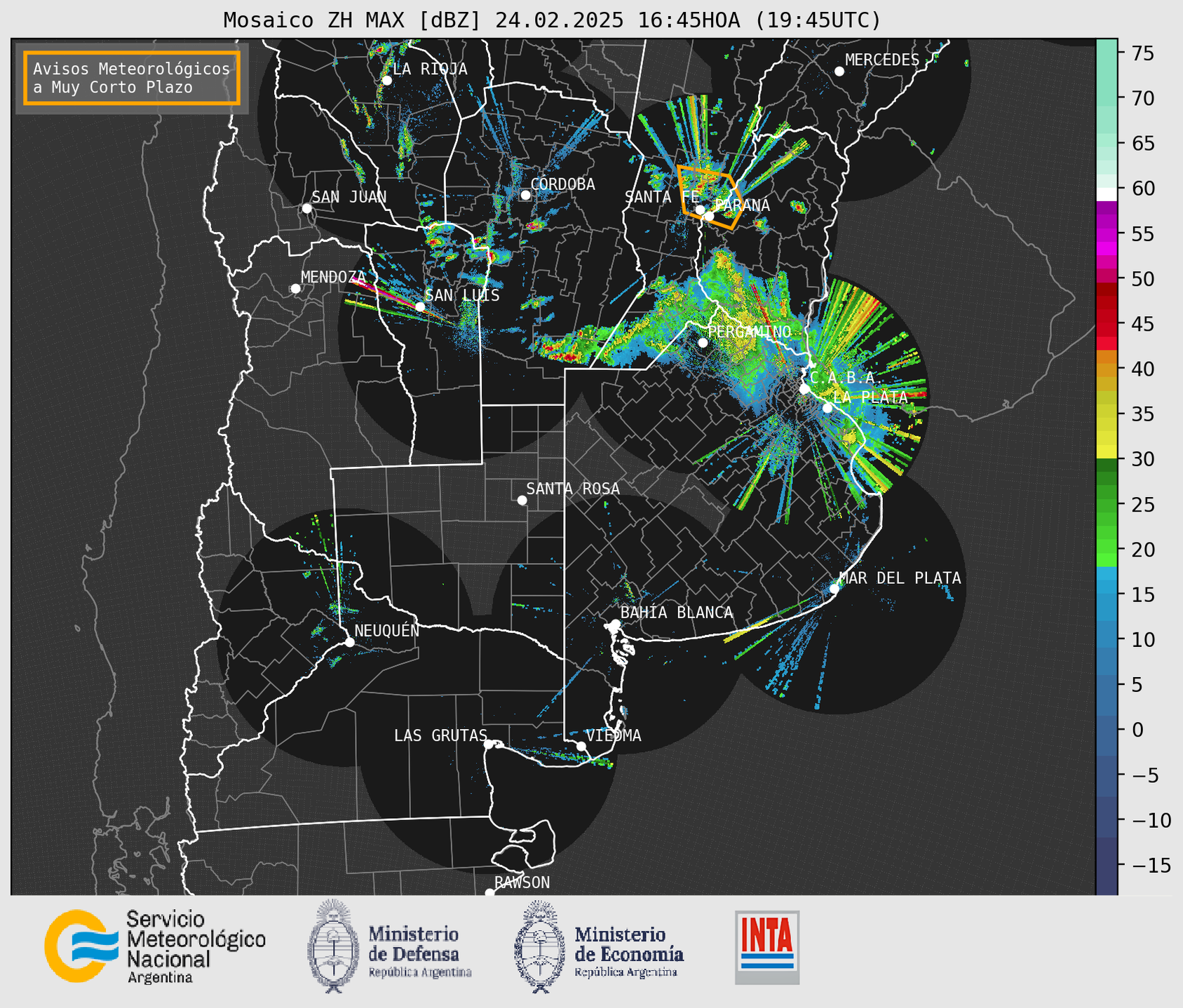Image resolution: width=1183 pixels, height=1008 pixels.
Task: Select the MAR DEL PLATA city label
Action: tap(900, 578)
